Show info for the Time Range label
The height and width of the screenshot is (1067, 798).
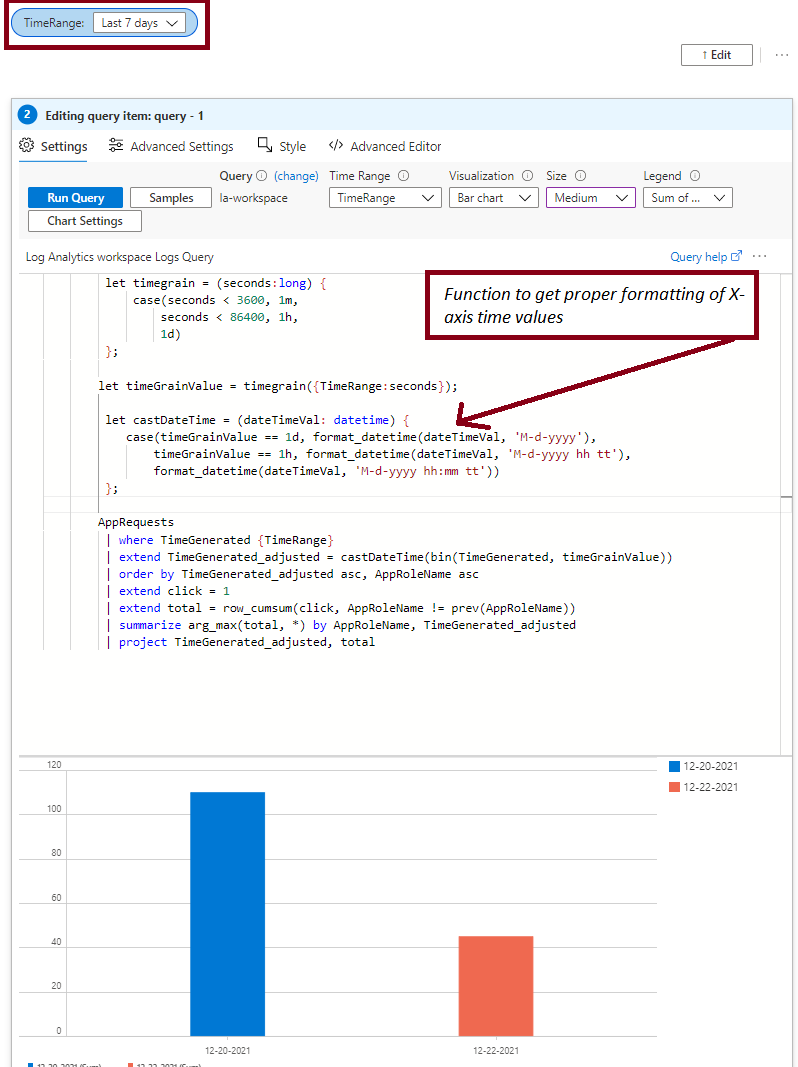tap(403, 176)
